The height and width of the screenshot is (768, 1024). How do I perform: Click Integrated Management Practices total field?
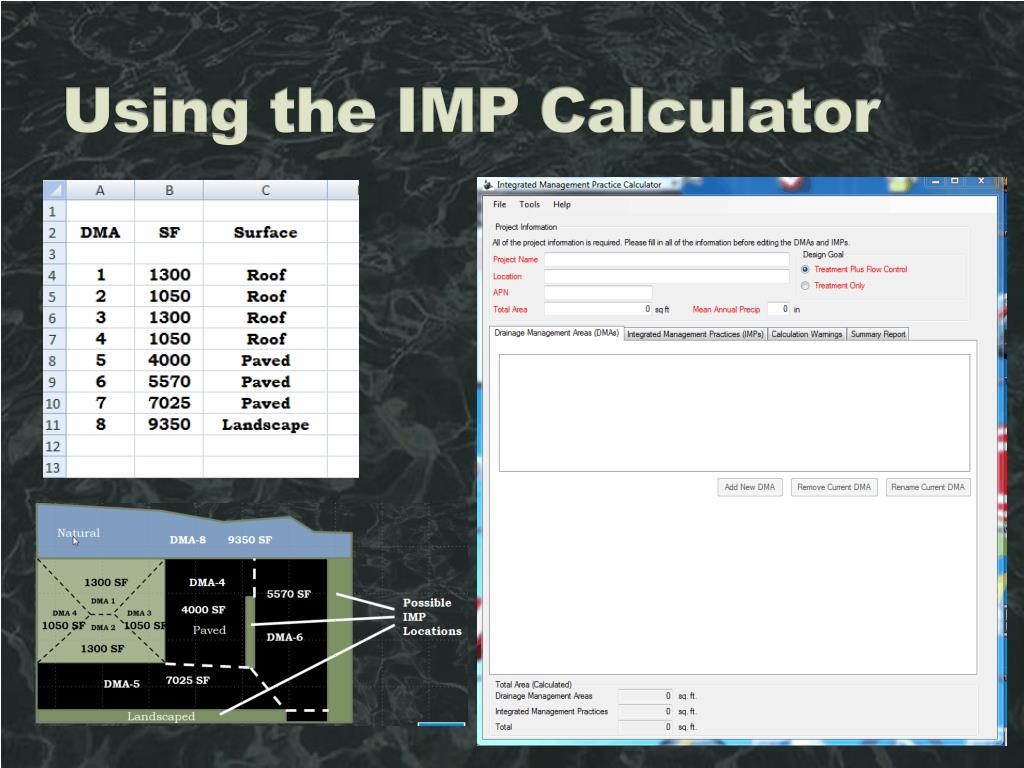coord(645,712)
